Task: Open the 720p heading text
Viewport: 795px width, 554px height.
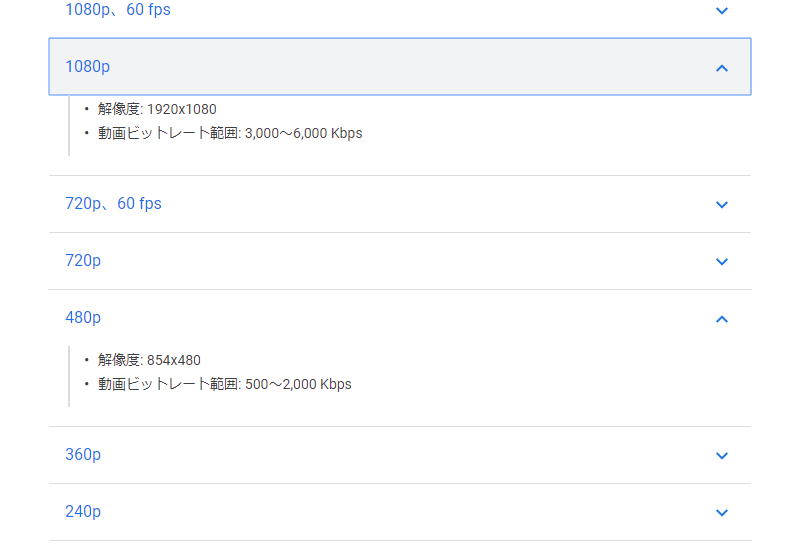Action: point(83,261)
